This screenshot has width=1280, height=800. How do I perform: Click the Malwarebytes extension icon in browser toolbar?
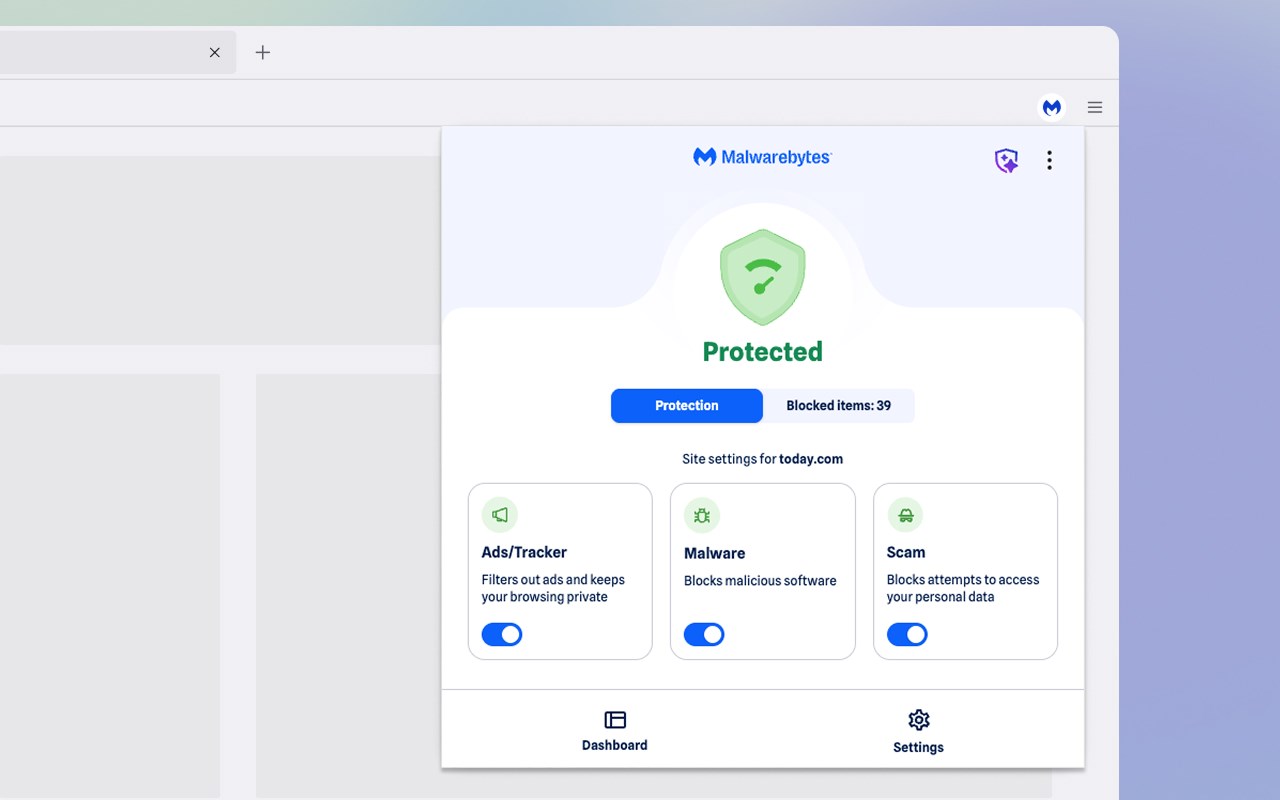click(x=1052, y=107)
